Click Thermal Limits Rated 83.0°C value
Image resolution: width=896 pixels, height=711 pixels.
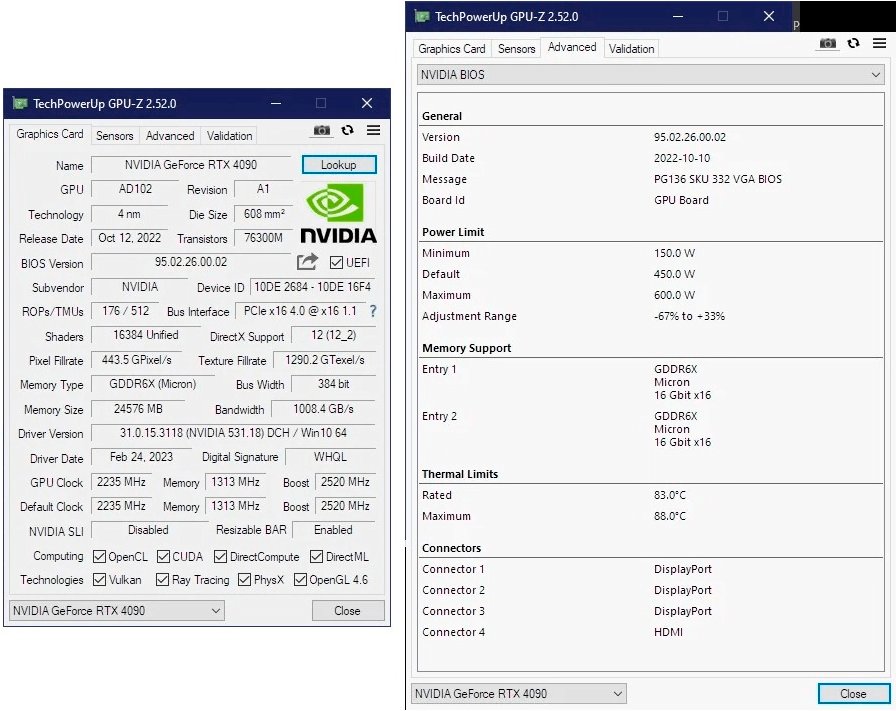click(x=670, y=496)
